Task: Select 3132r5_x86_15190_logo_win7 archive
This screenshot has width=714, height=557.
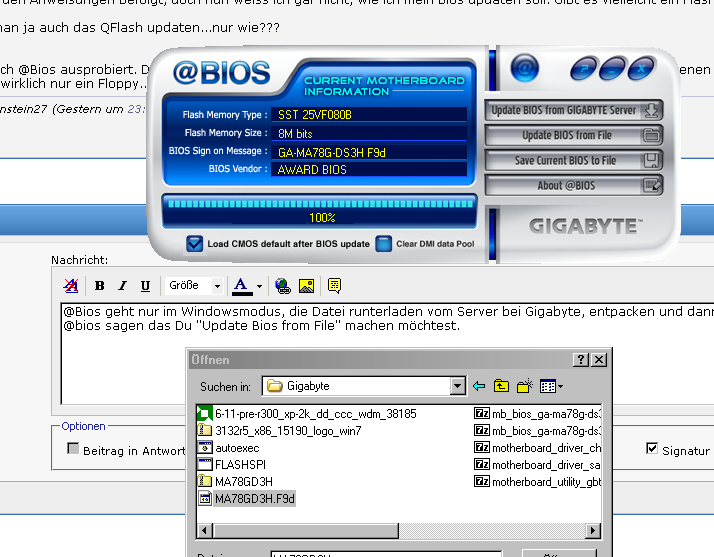Action: click(280, 430)
